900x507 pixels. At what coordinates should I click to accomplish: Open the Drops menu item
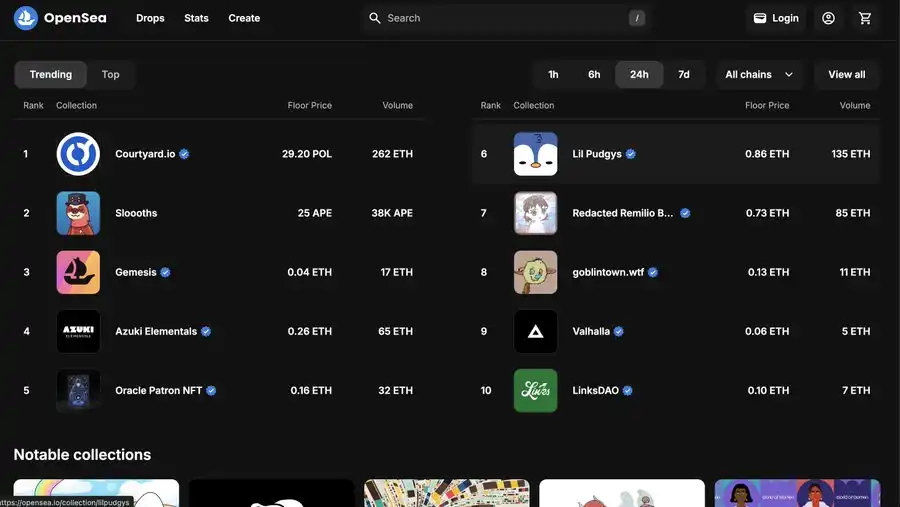[150, 18]
